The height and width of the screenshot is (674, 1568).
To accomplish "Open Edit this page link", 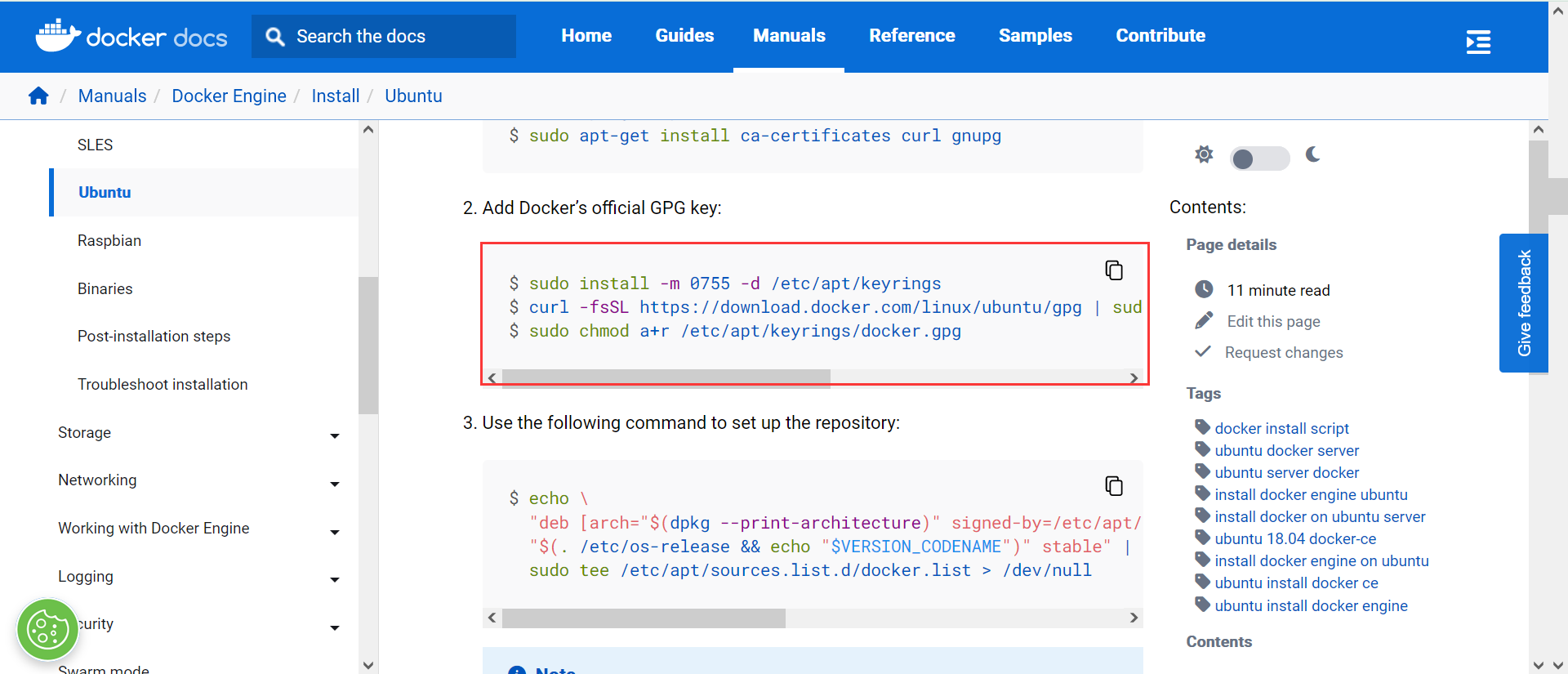I will [1273, 321].
